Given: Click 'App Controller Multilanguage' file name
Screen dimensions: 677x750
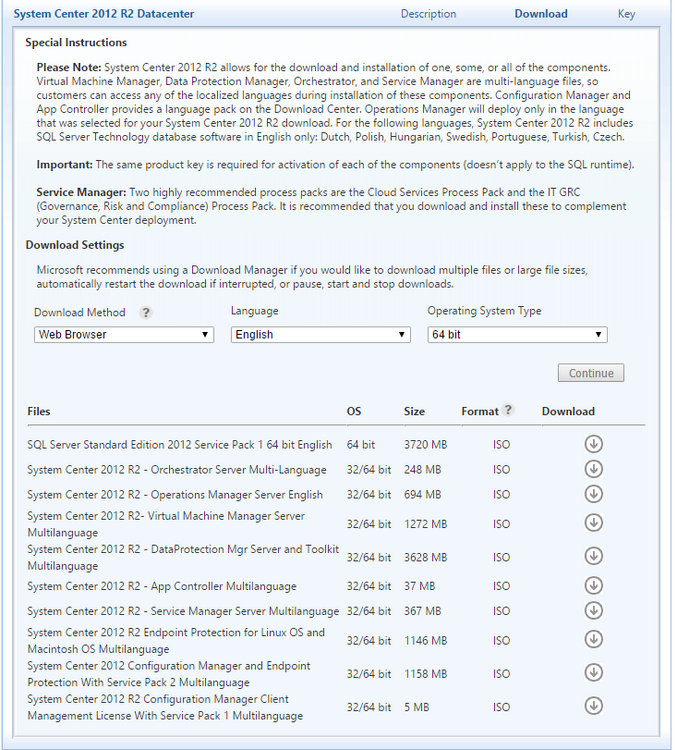Looking at the screenshot, I should tap(162, 586).
